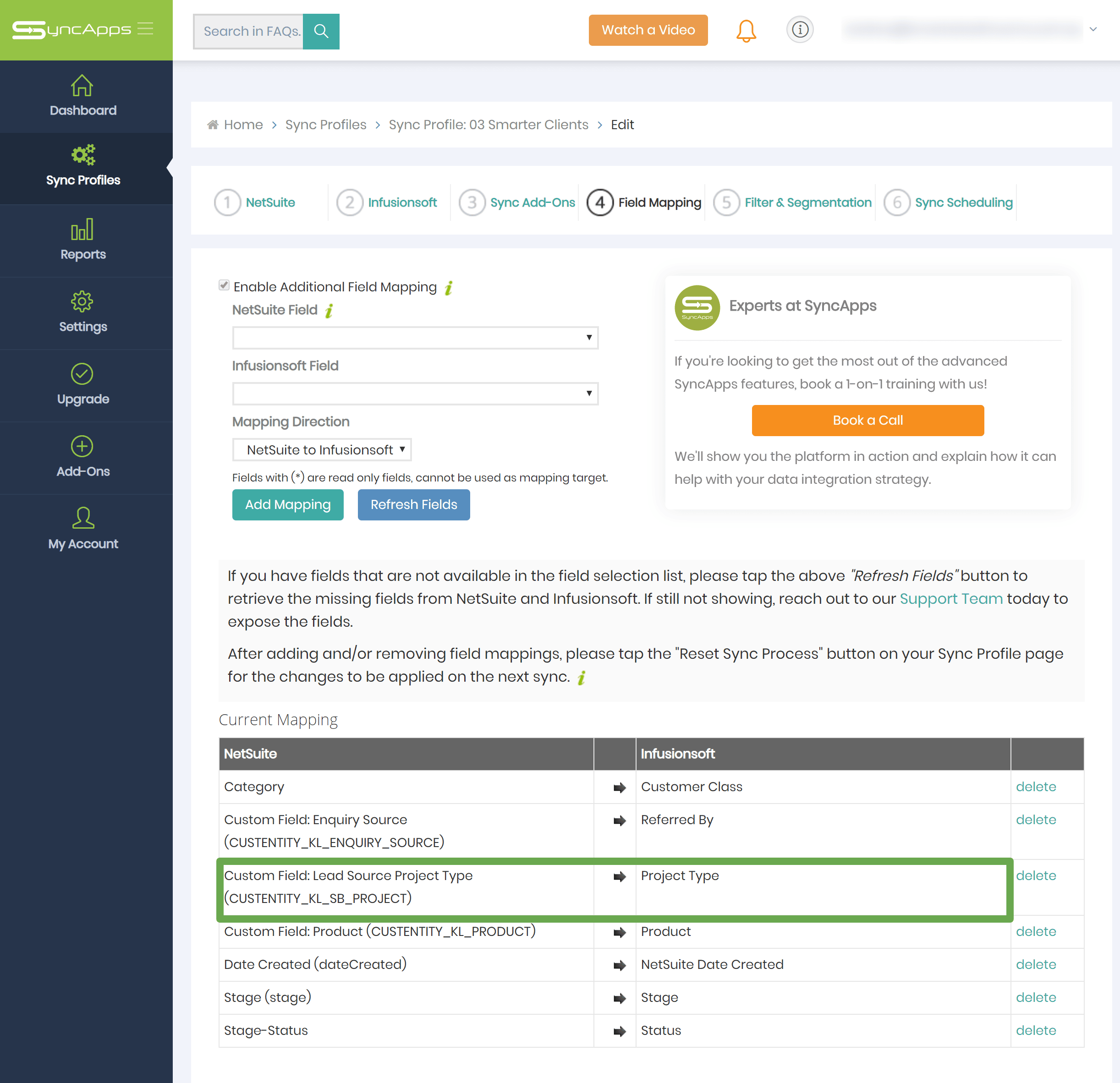Image resolution: width=1120 pixels, height=1083 pixels.
Task: Click the arrow in the Category mapping row
Action: 620,788
